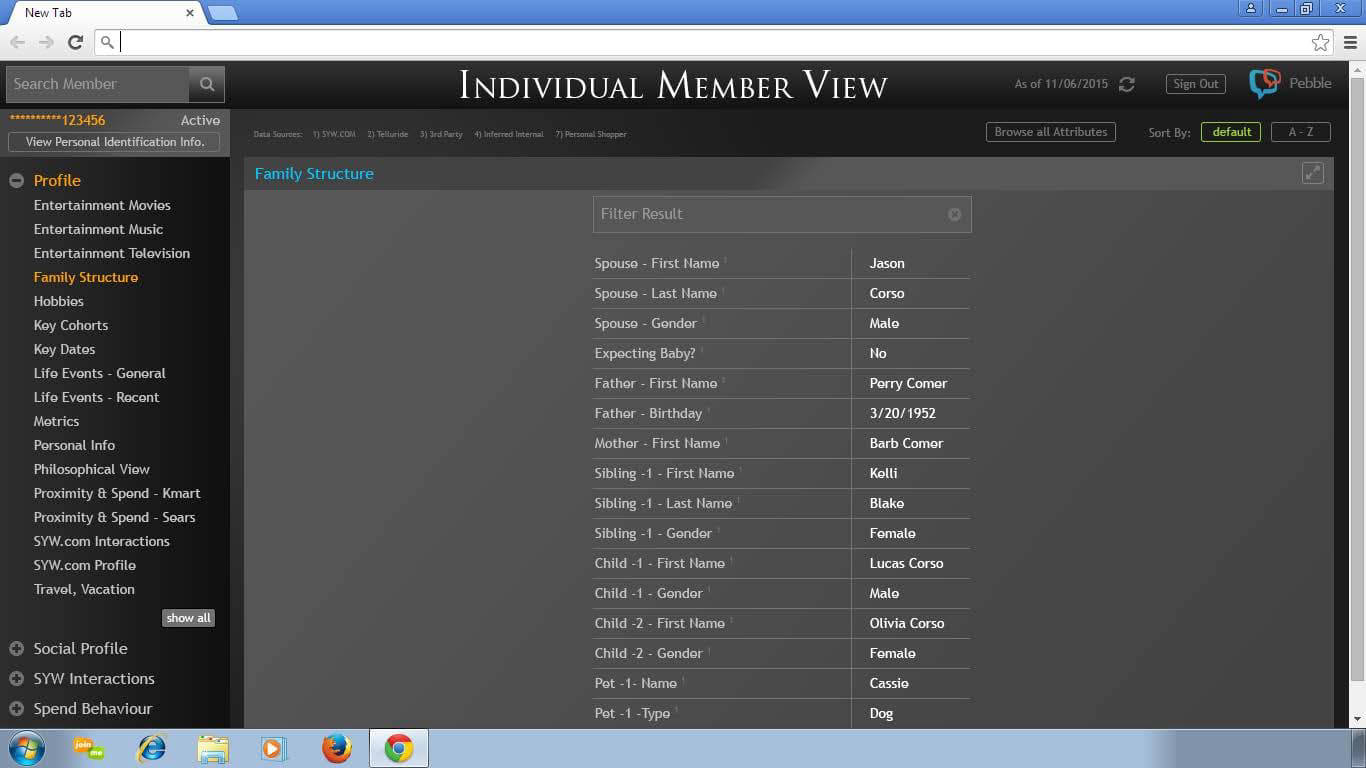Clear the Filter Result field with X icon
Image resolution: width=1366 pixels, height=768 pixels.
click(x=954, y=214)
